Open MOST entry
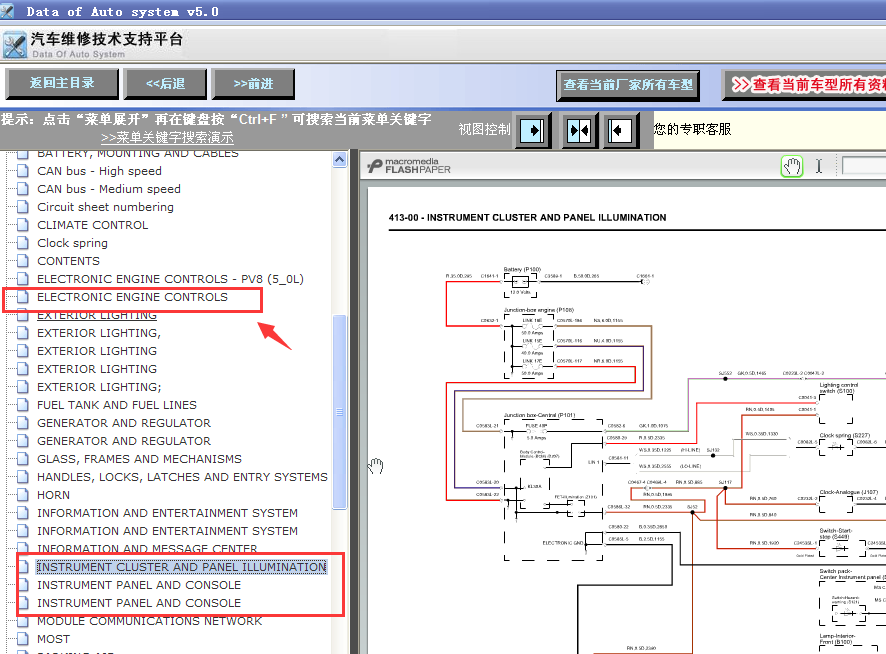886x654 pixels. click(x=54, y=639)
